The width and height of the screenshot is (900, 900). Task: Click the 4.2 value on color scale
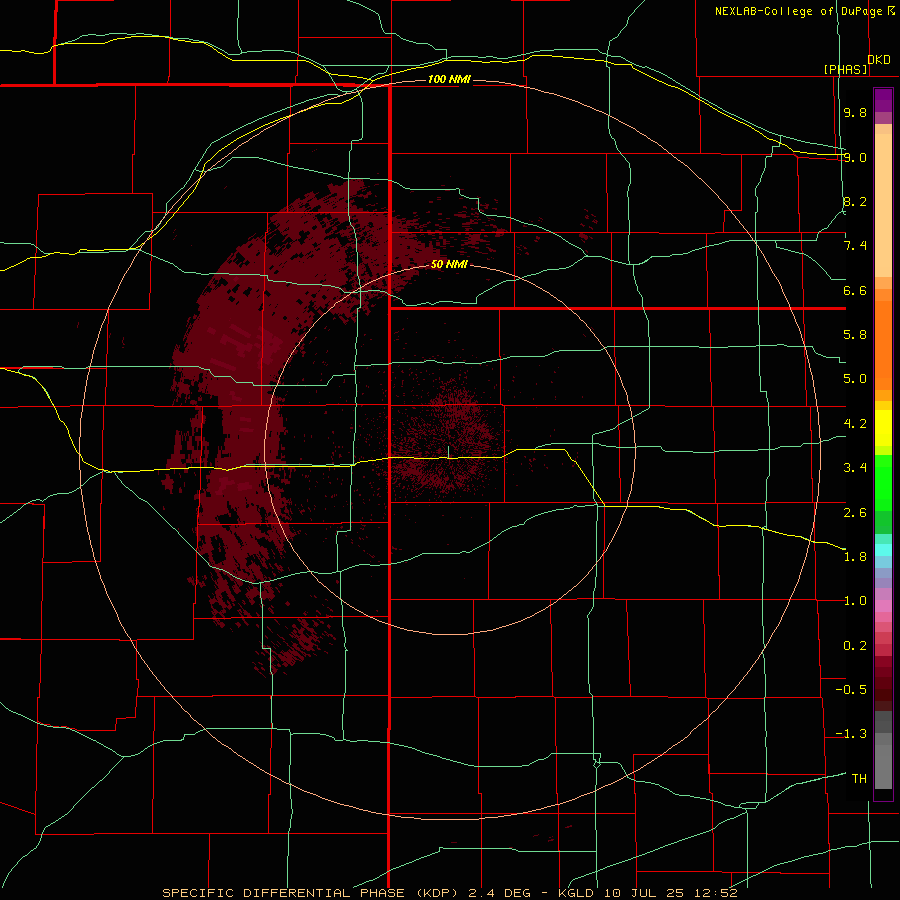[855, 424]
